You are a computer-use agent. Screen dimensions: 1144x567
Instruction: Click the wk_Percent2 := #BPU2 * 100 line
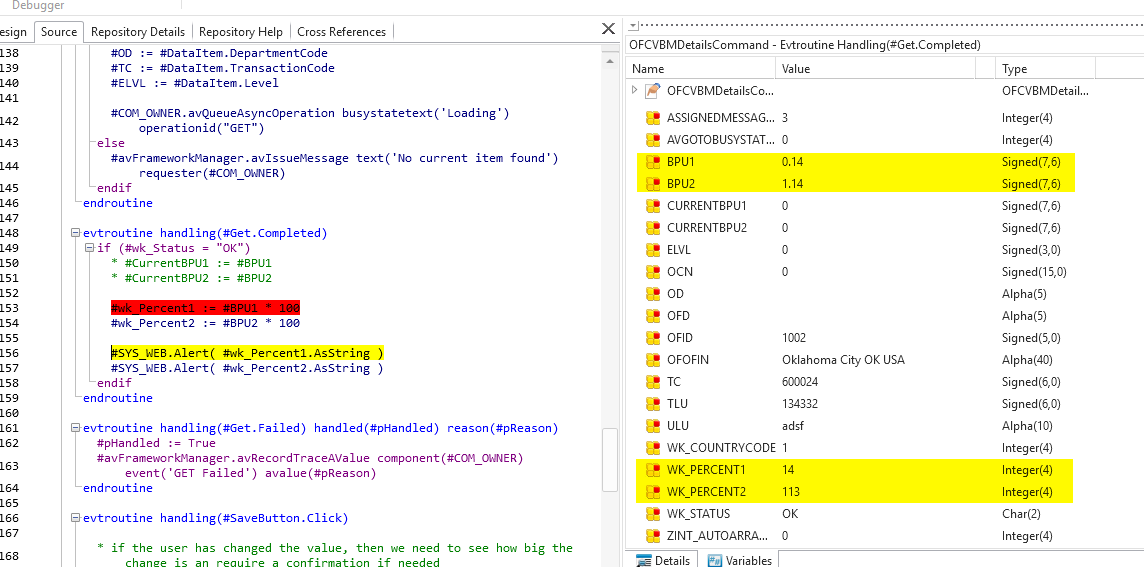click(x=205, y=323)
